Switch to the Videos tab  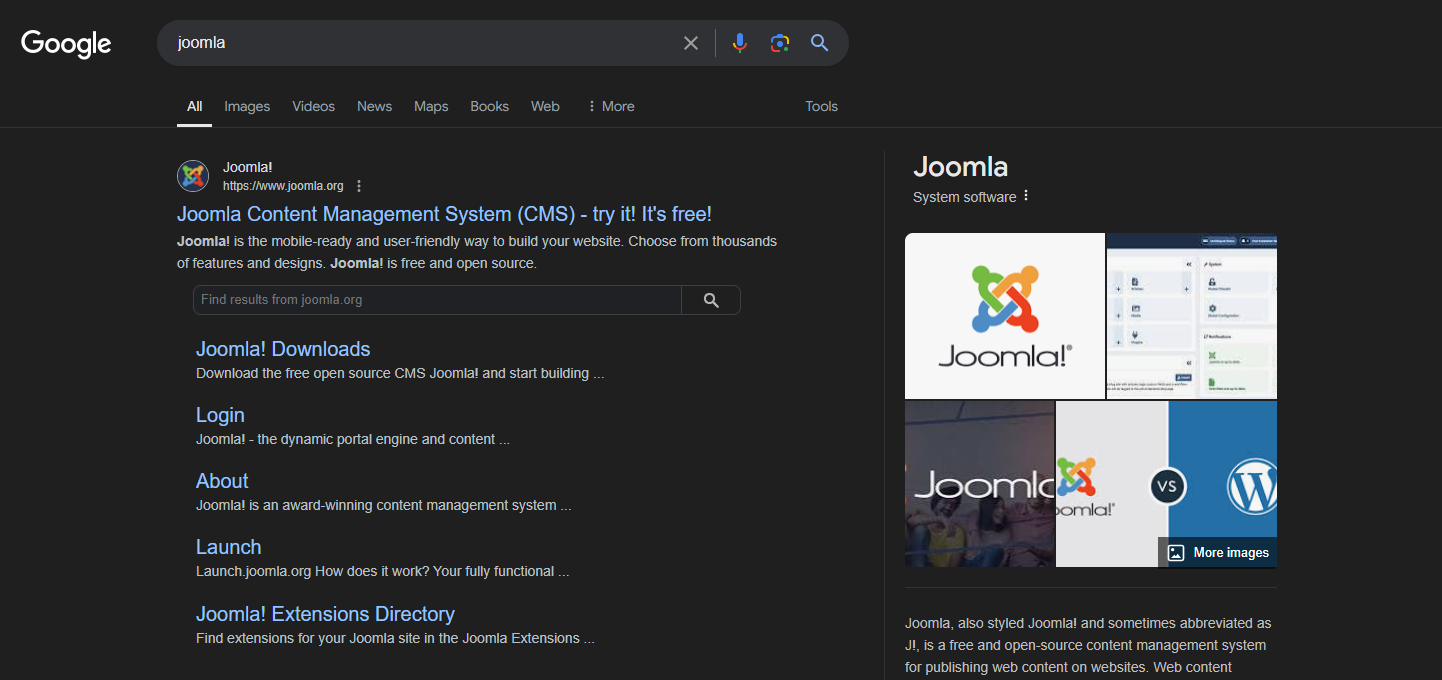coord(313,106)
